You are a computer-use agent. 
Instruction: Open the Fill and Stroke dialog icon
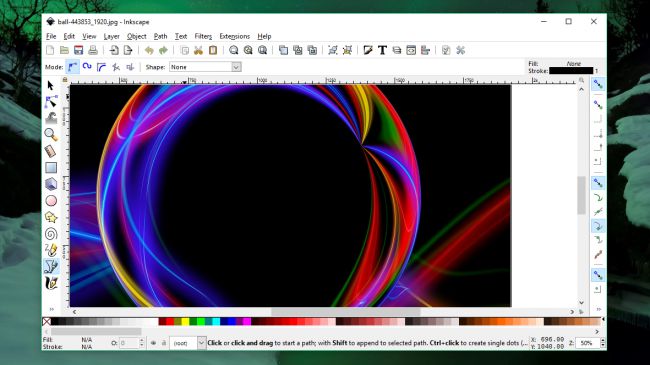[x=368, y=50]
